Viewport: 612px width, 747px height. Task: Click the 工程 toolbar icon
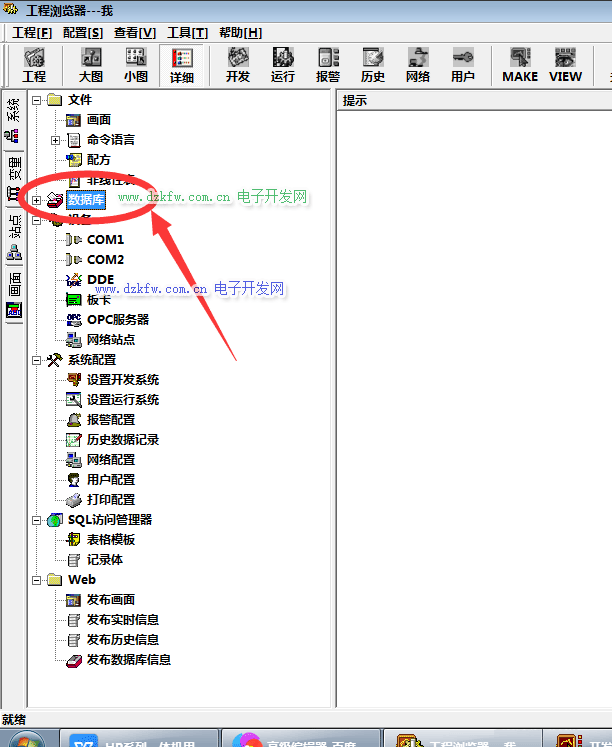click(34, 65)
